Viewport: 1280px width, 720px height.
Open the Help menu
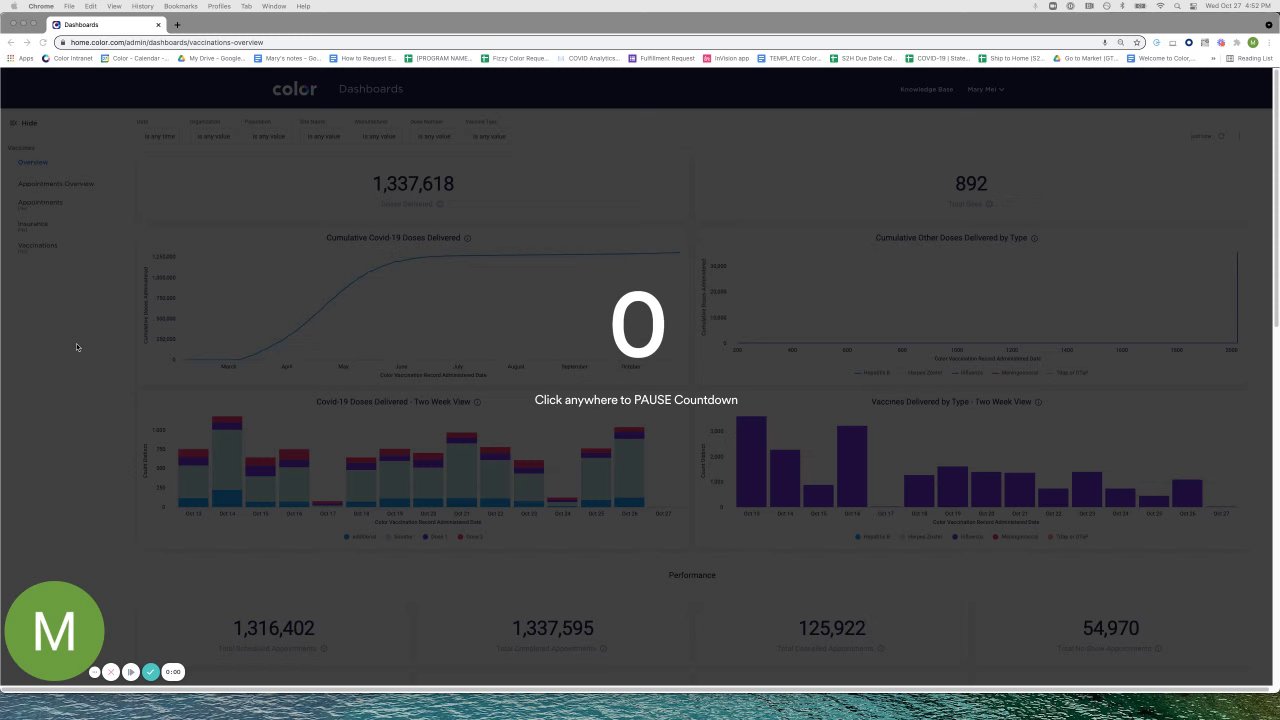click(x=303, y=6)
